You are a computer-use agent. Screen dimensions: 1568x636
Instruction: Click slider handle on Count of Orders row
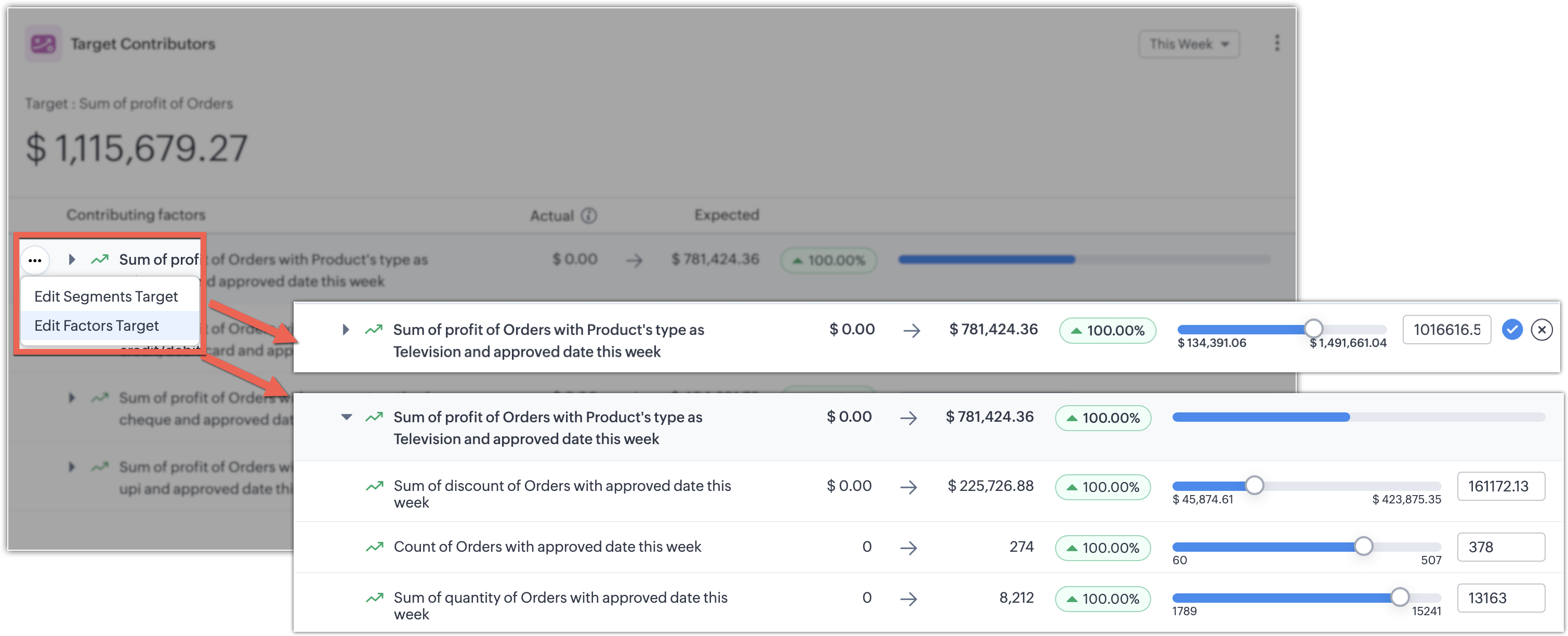(1363, 546)
